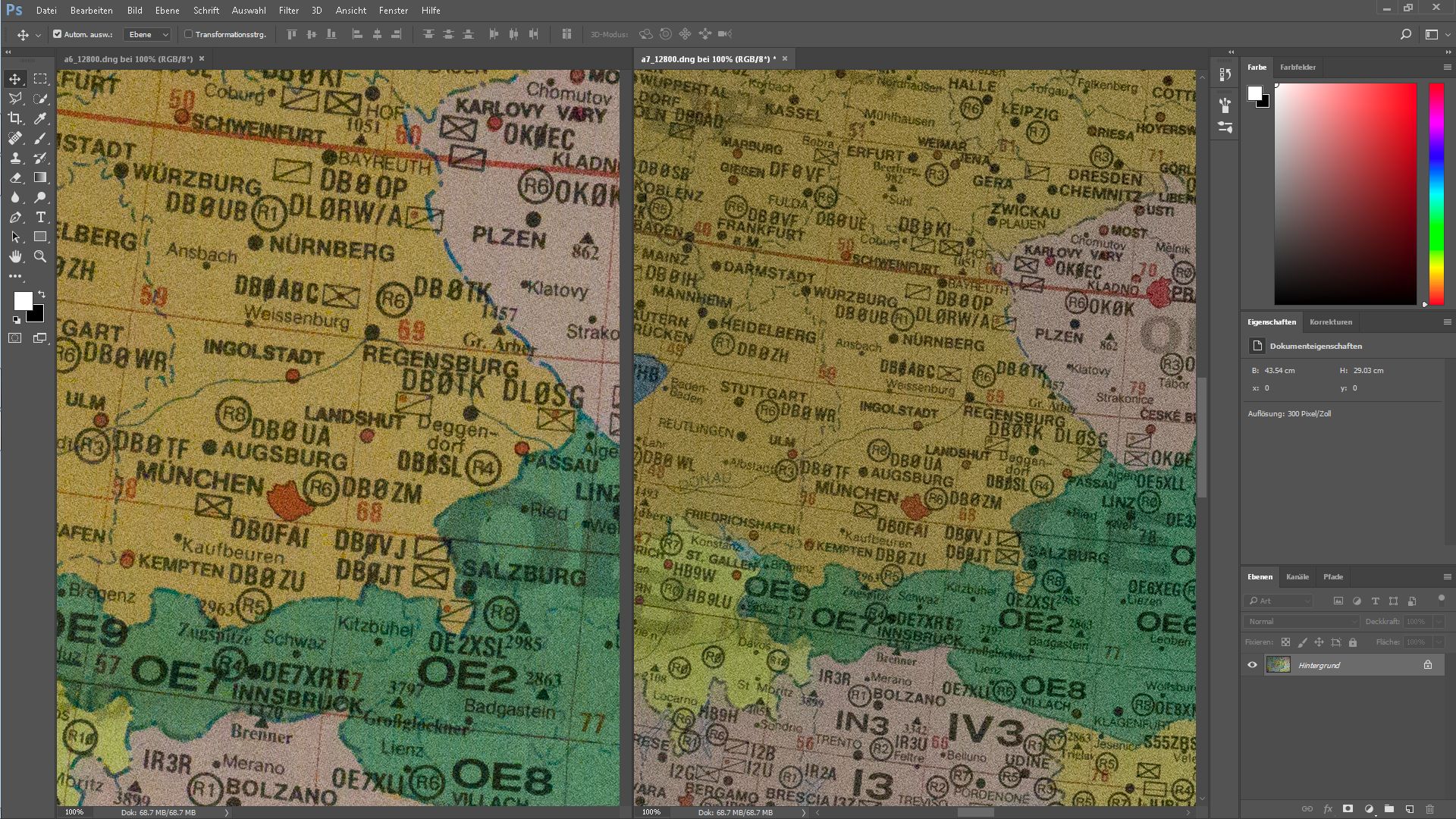Open the Ebenen panel options menu
Image resolution: width=1456 pixels, height=819 pixels.
click(x=1447, y=577)
